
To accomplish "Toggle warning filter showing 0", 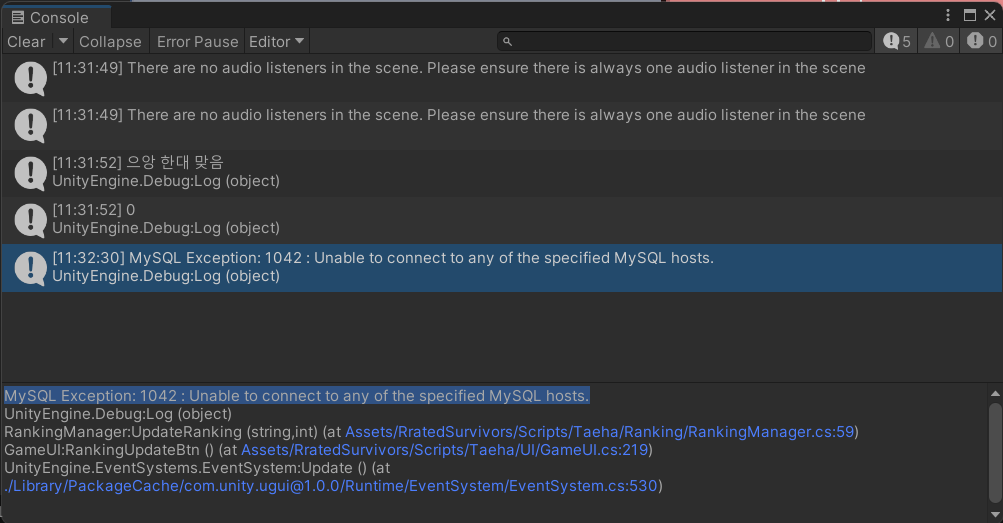I will click(939, 41).
